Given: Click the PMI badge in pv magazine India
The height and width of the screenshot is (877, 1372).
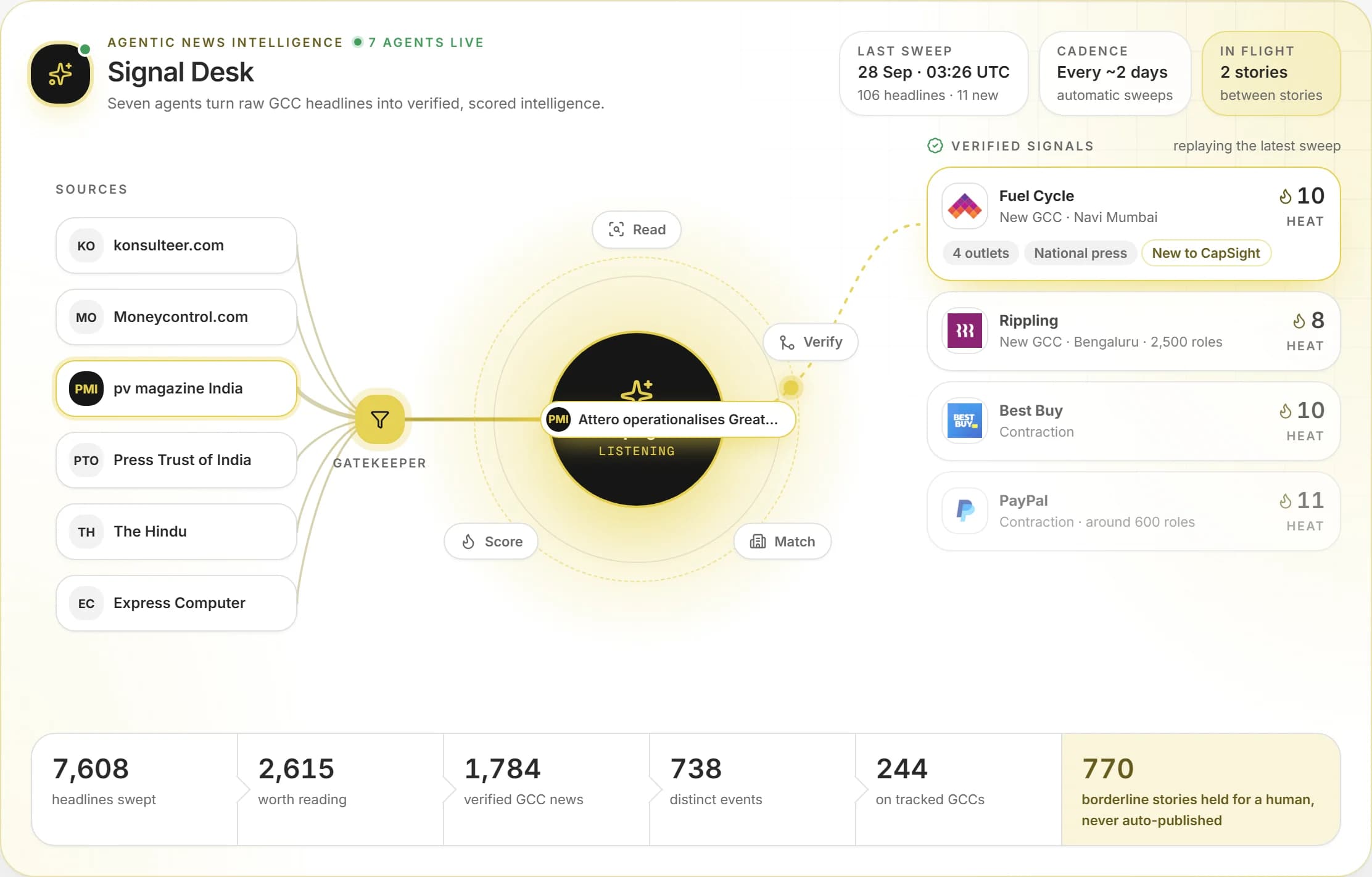Looking at the screenshot, I should tap(86, 389).
